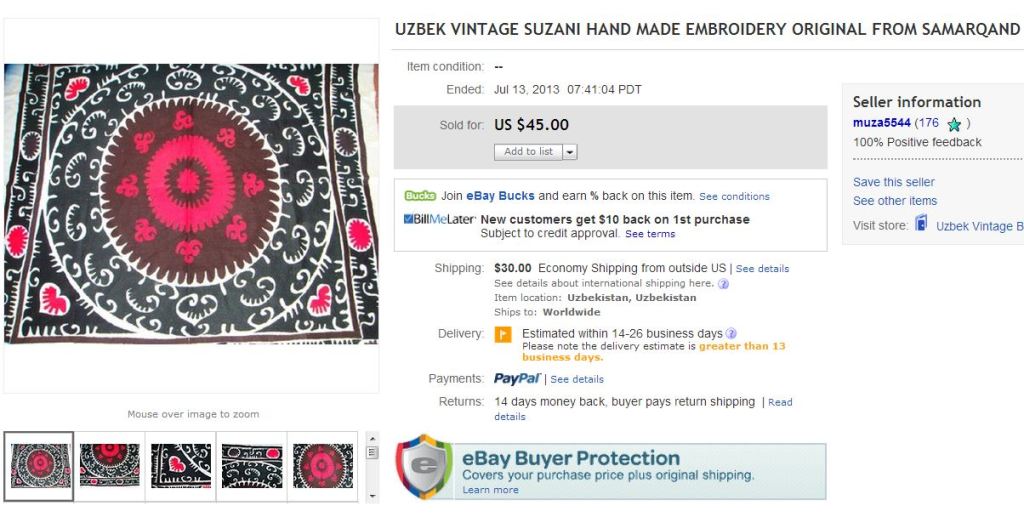
Task: Click the PayPal logo
Action: [517, 379]
